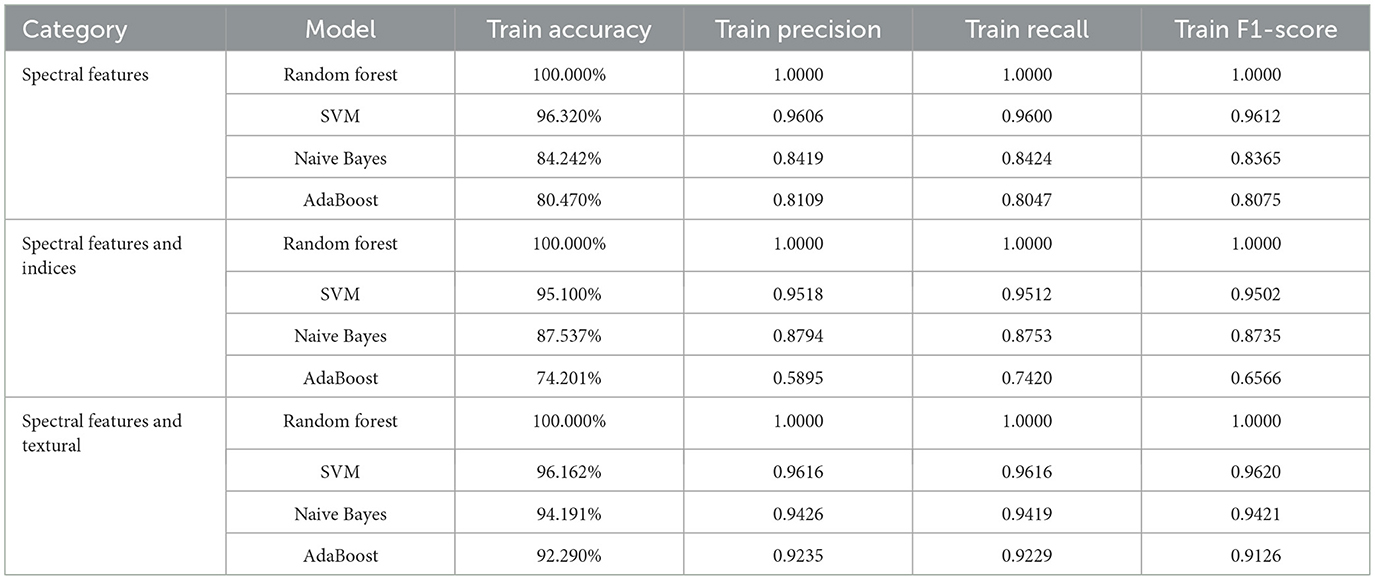Click the 87.537% accuracy value
Image resolution: width=1375 pixels, height=580 pixels.
[x=569, y=336]
